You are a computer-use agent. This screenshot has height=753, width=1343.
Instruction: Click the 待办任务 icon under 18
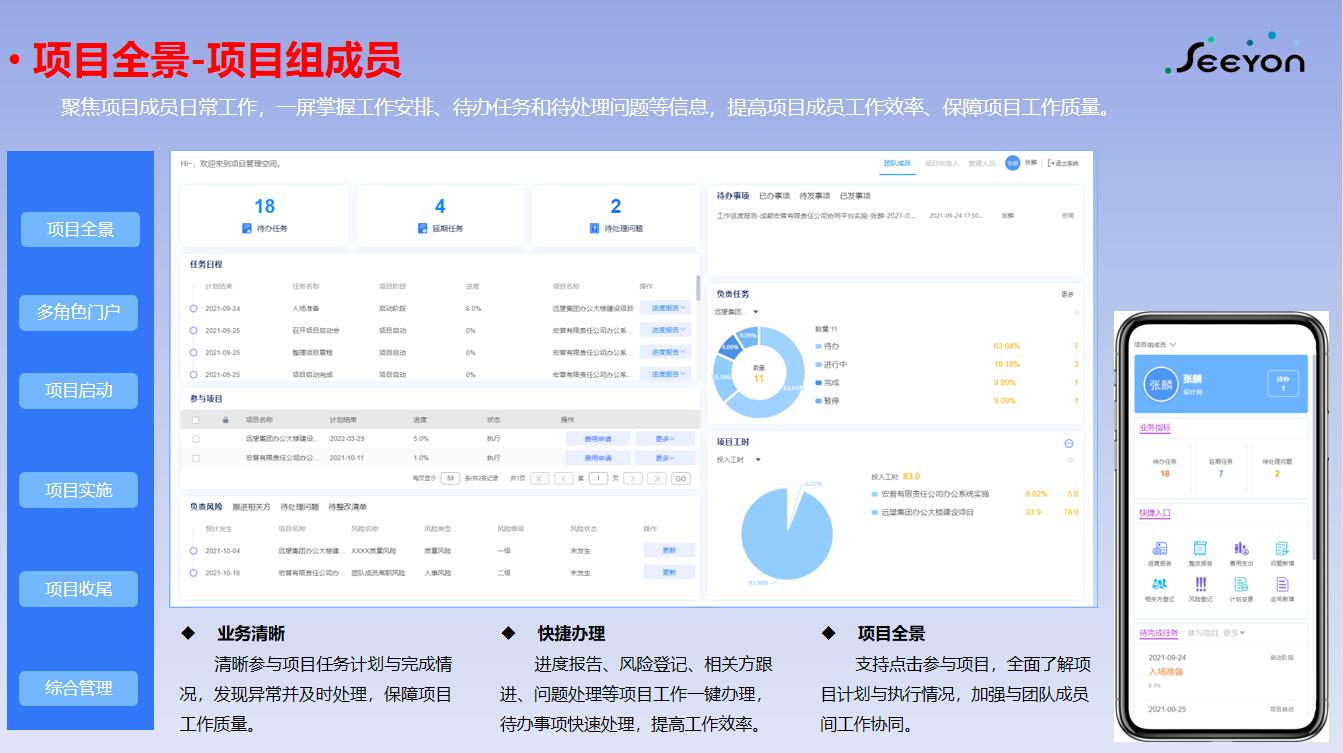click(x=247, y=229)
